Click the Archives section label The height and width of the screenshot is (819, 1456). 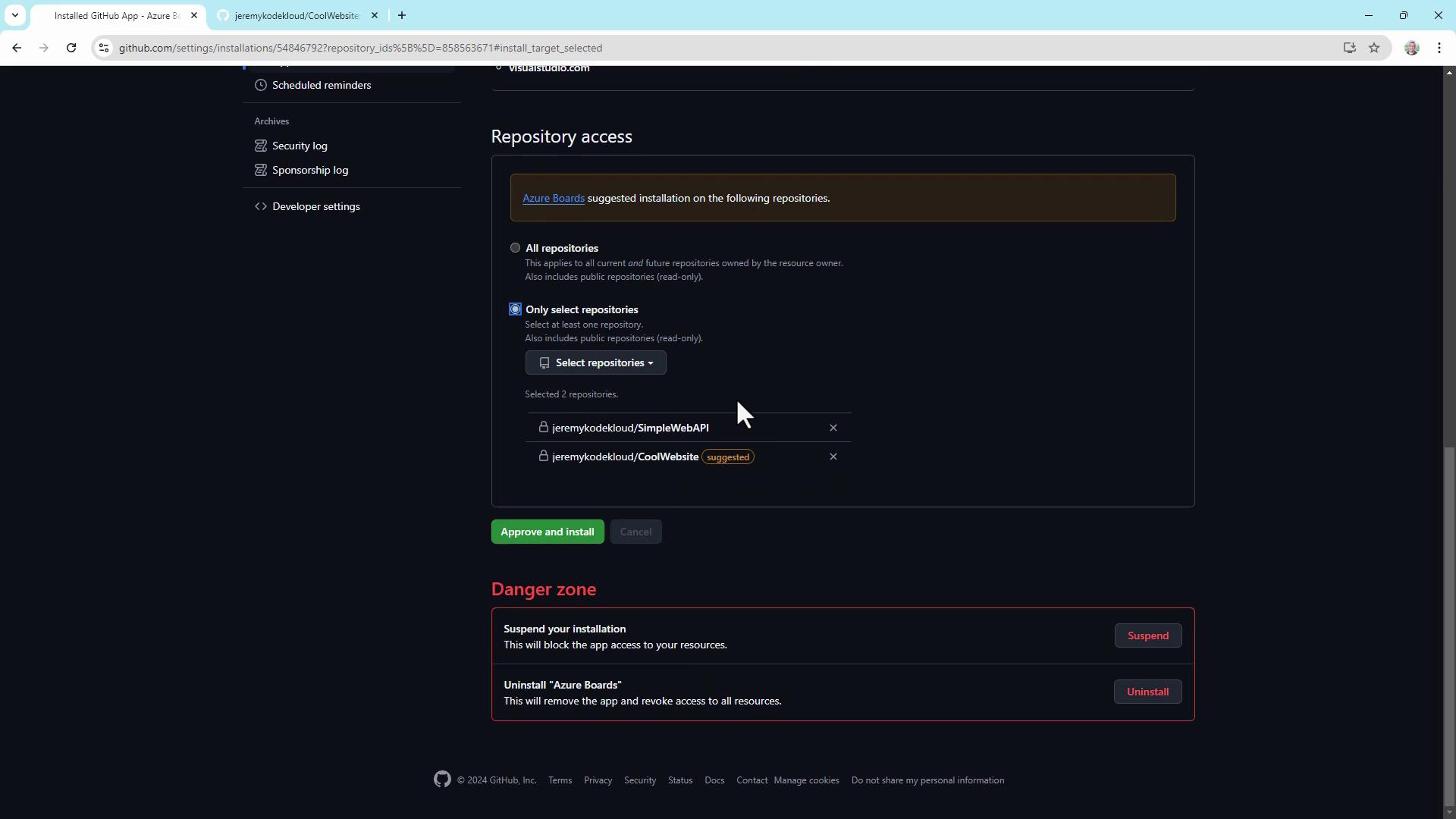point(271,121)
